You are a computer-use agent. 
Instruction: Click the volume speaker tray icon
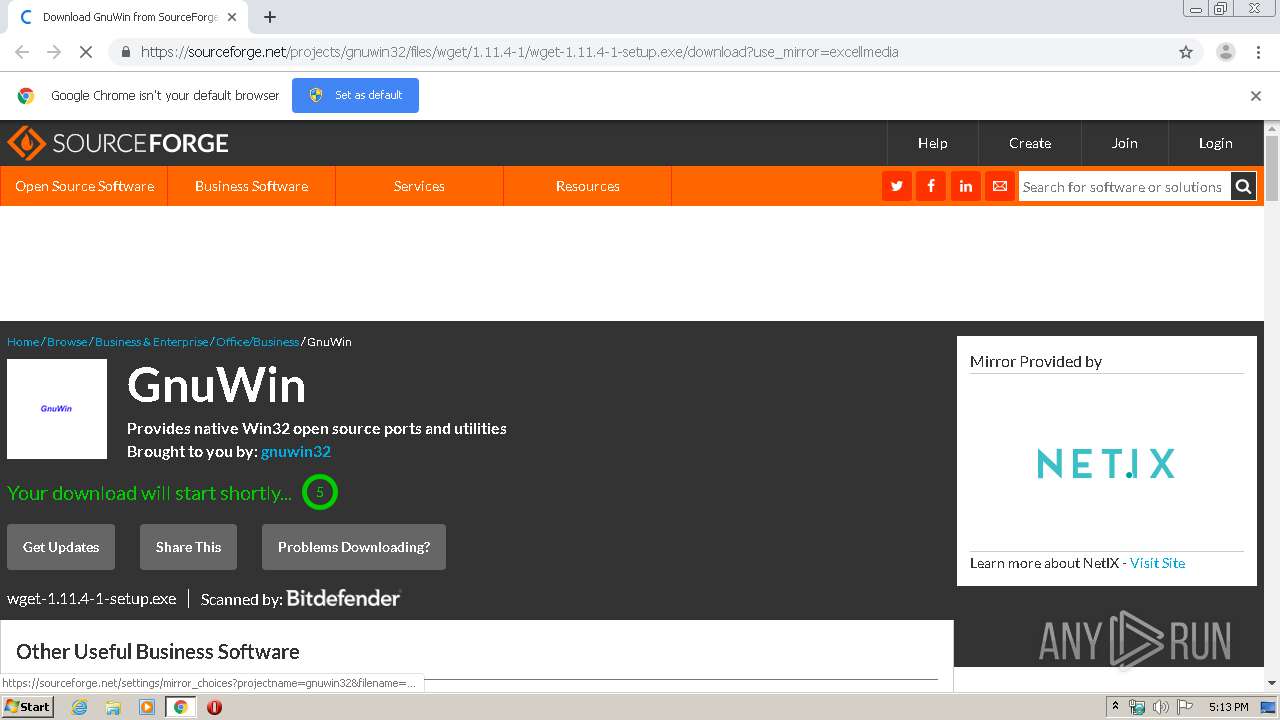[x=1161, y=707]
